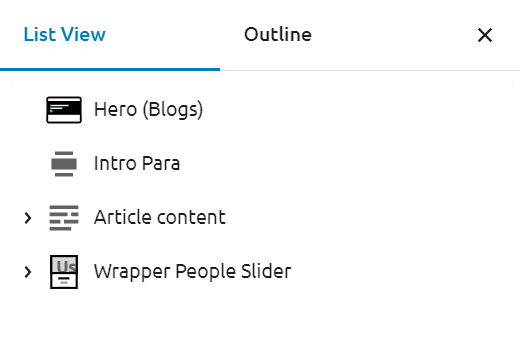Click the Hero (Blogs) block icon
520x363 pixels.
point(64,110)
